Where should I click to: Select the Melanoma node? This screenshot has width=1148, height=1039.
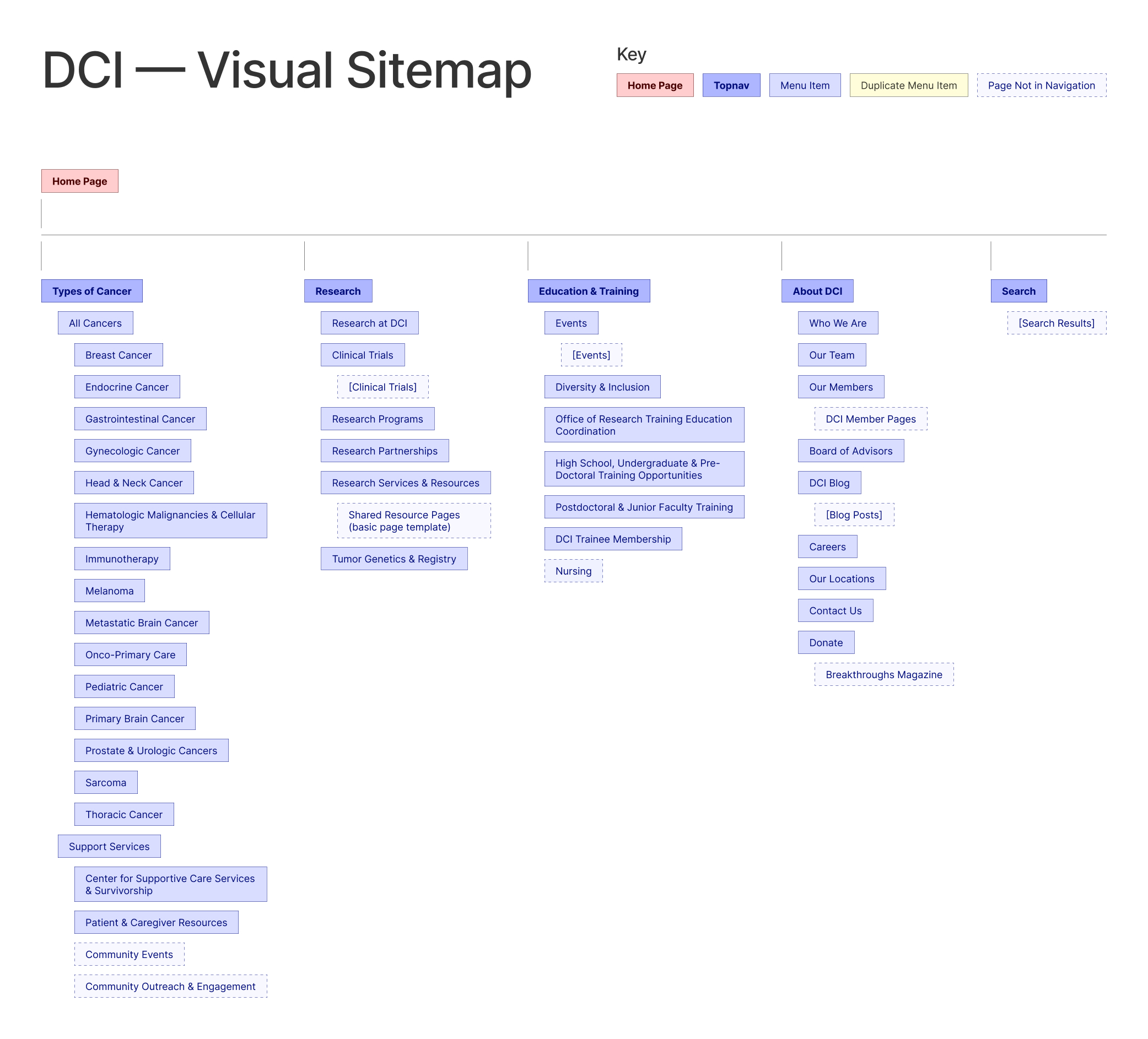(x=109, y=591)
